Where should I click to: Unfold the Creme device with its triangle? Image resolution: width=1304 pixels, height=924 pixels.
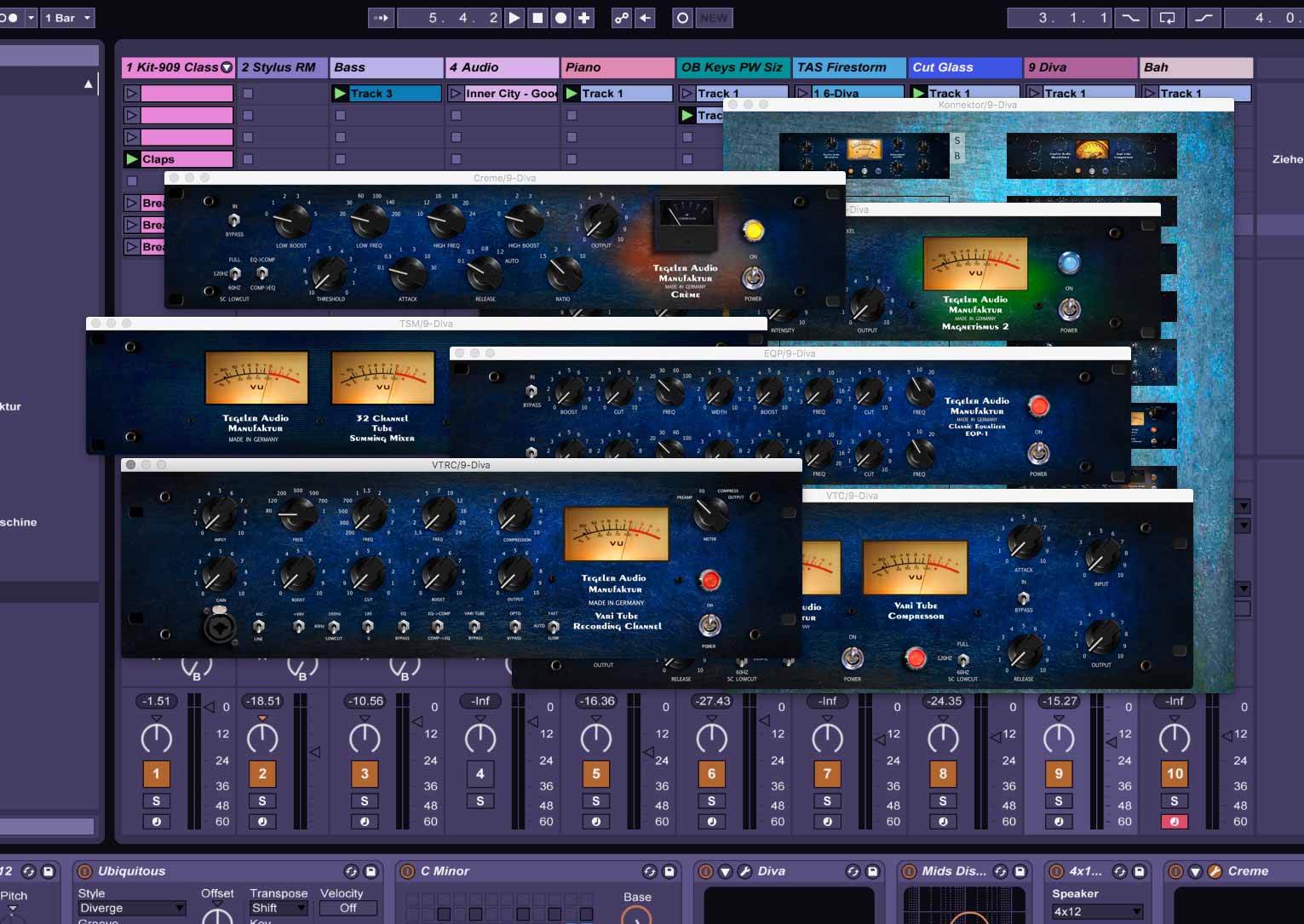pos(1195,871)
